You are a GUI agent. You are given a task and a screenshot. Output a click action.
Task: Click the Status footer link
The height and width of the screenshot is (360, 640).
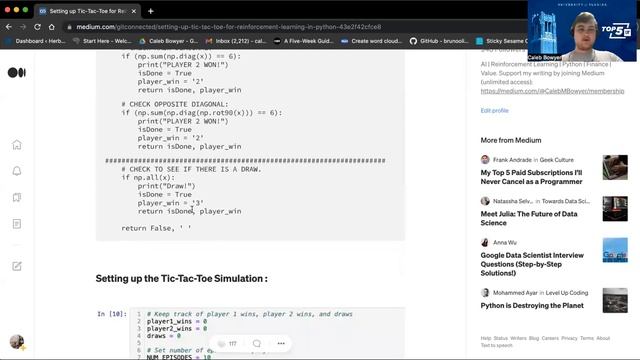tap(500, 338)
